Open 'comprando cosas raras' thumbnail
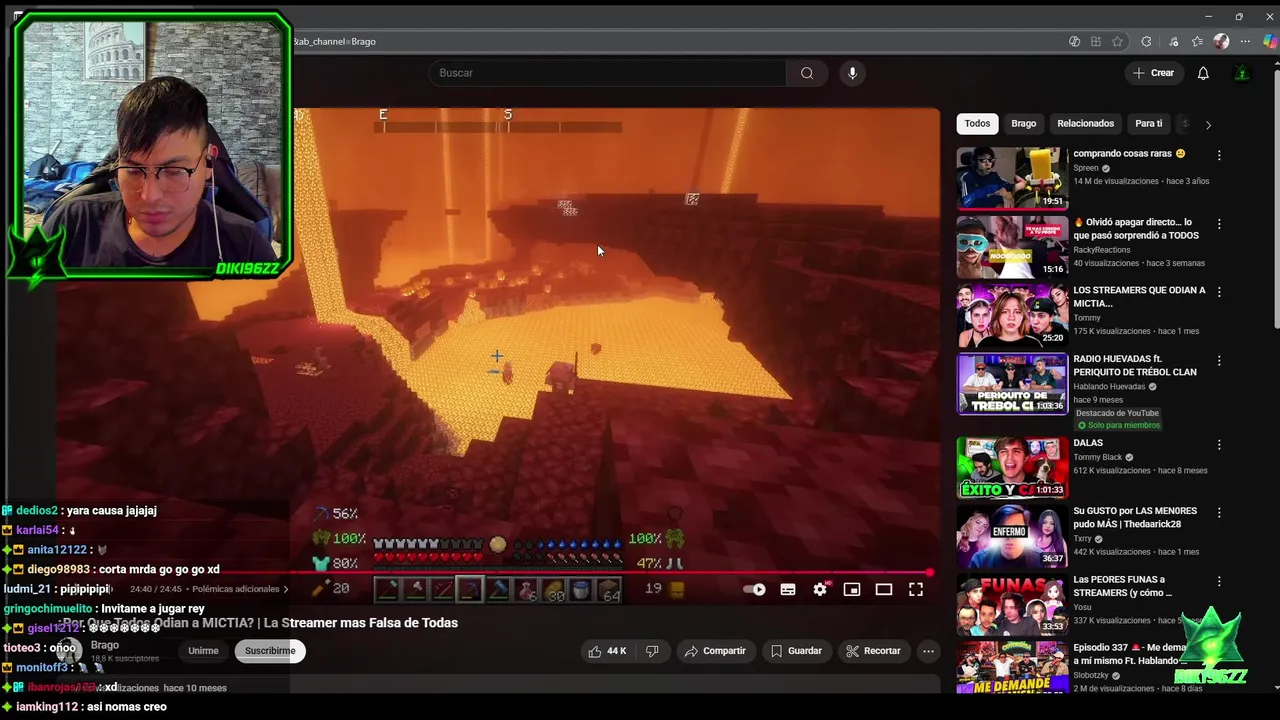 coord(1012,178)
